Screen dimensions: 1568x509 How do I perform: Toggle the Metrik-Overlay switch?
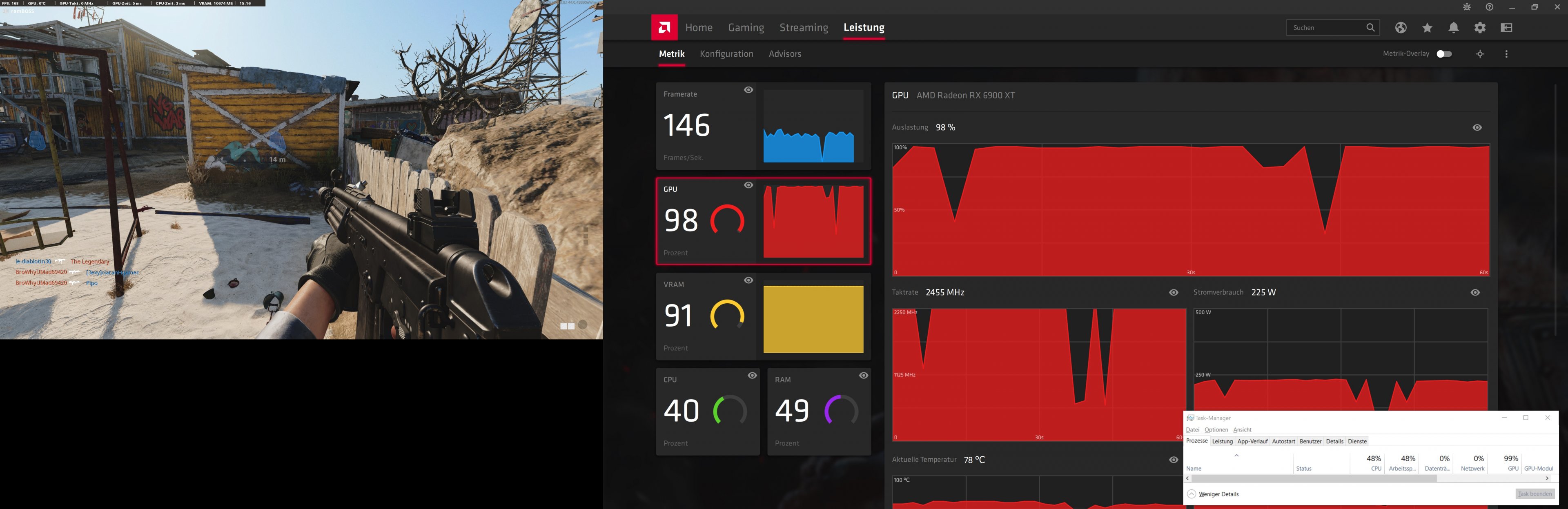[1444, 54]
